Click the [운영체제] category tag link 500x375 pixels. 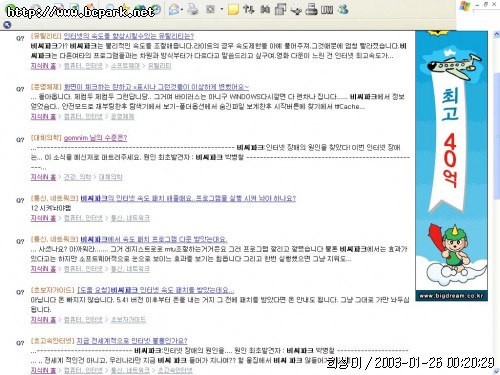coord(46,87)
